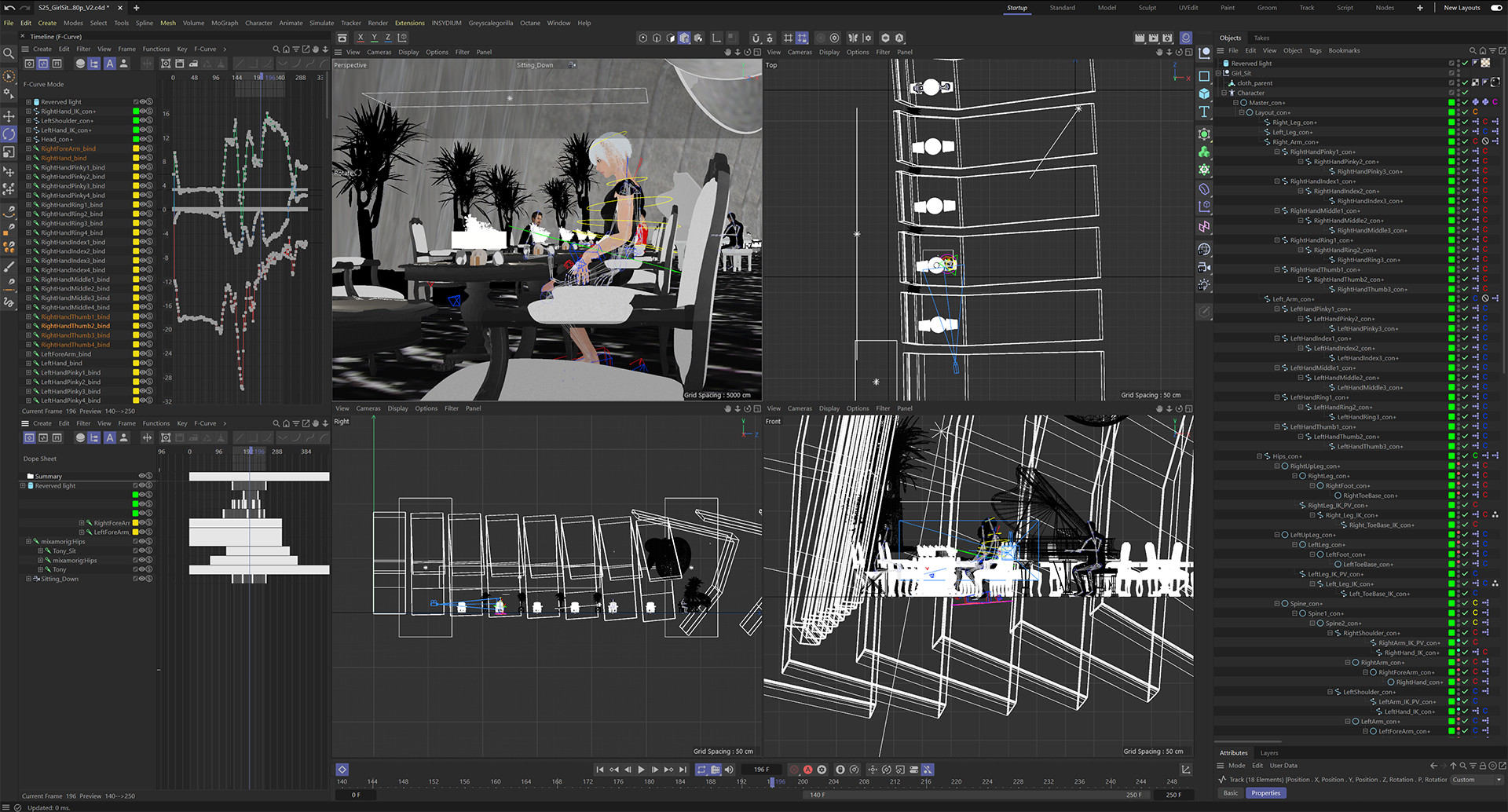Switch the timeline to Dope Sheet mode icon

point(29,64)
